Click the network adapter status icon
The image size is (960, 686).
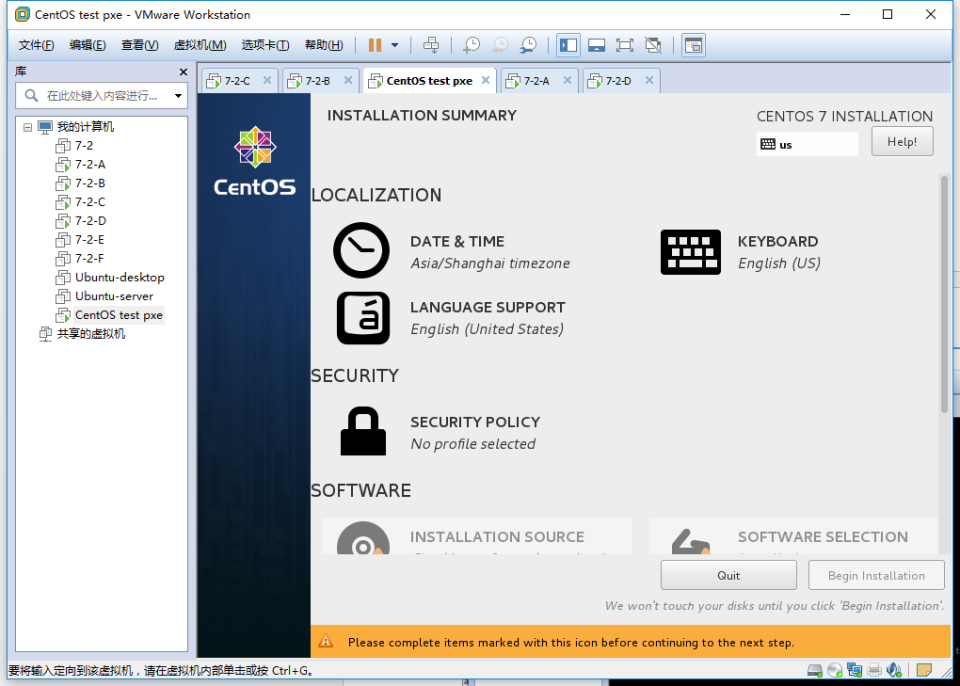coord(854,669)
